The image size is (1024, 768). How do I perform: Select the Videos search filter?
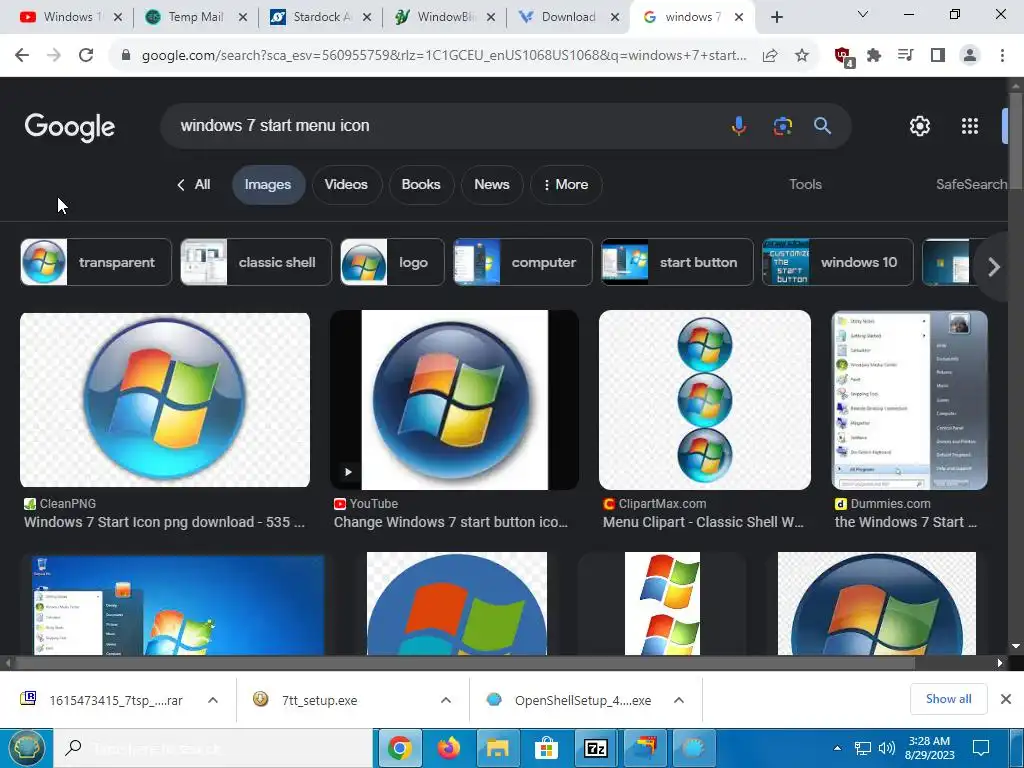pyautogui.click(x=346, y=184)
